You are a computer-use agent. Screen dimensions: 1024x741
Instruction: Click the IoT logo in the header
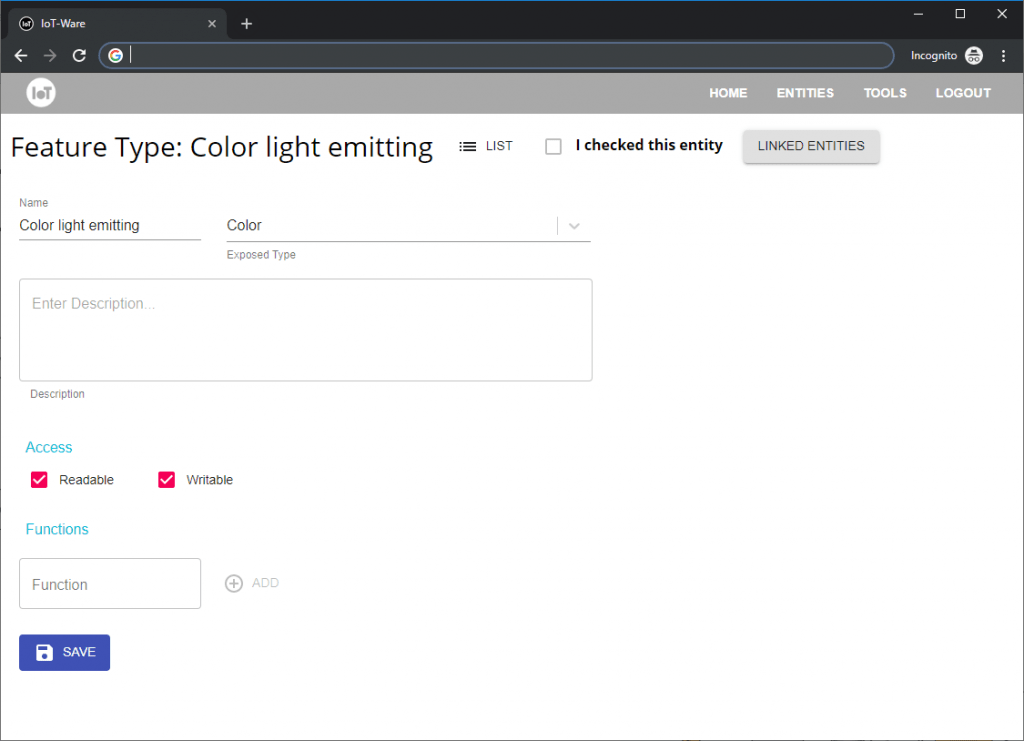point(40,93)
